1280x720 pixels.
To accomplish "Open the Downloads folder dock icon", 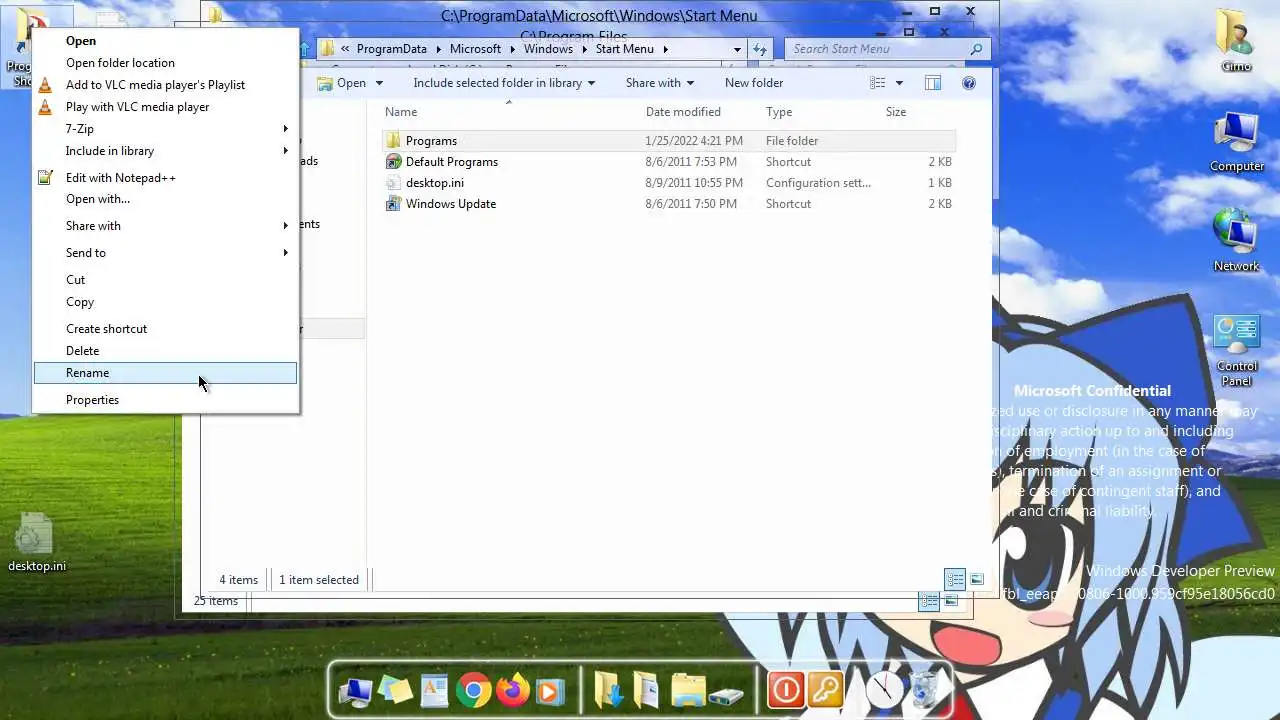I will point(607,690).
